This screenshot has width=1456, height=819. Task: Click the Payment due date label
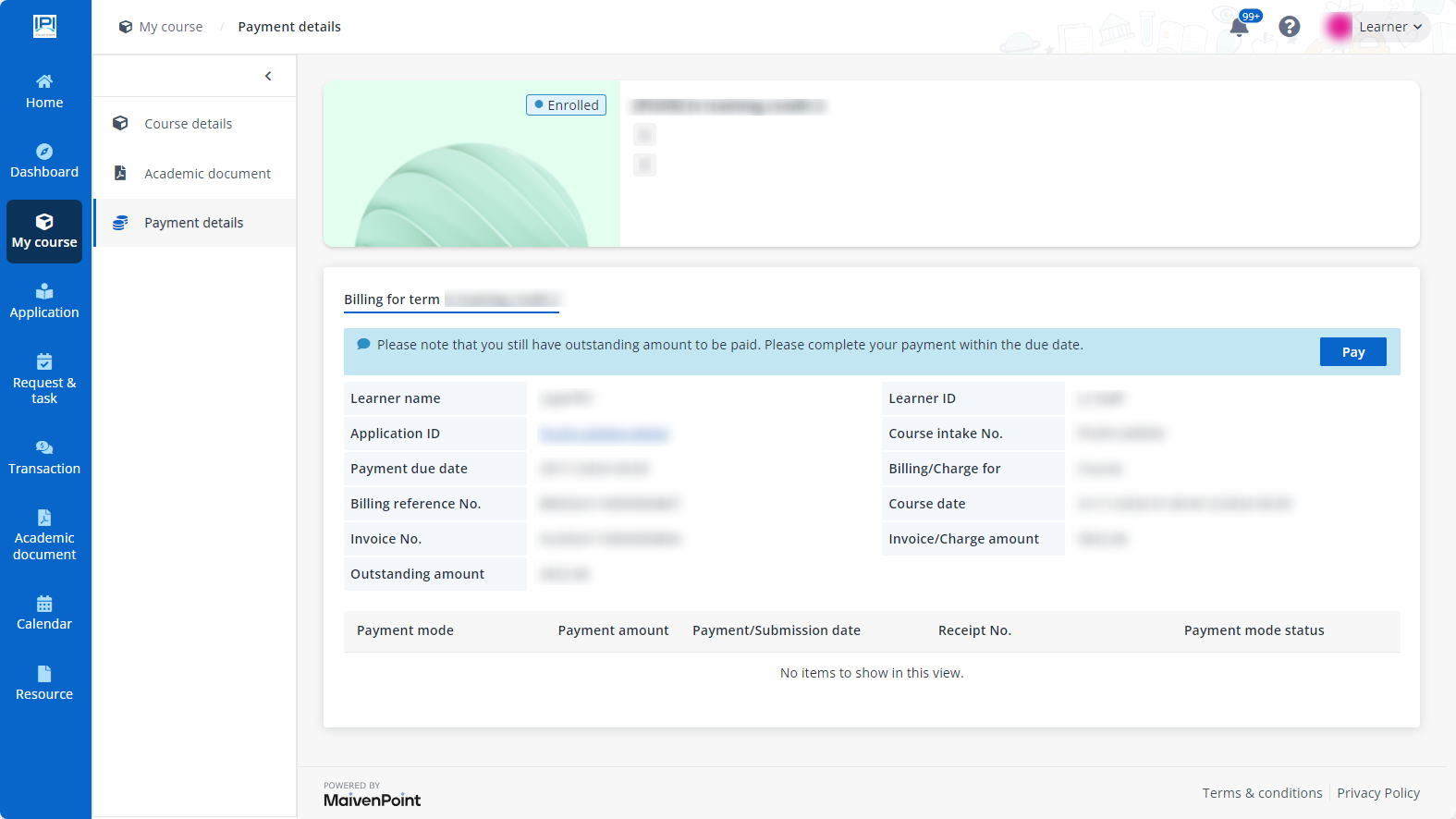pyautogui.click(x=409, y=469)
